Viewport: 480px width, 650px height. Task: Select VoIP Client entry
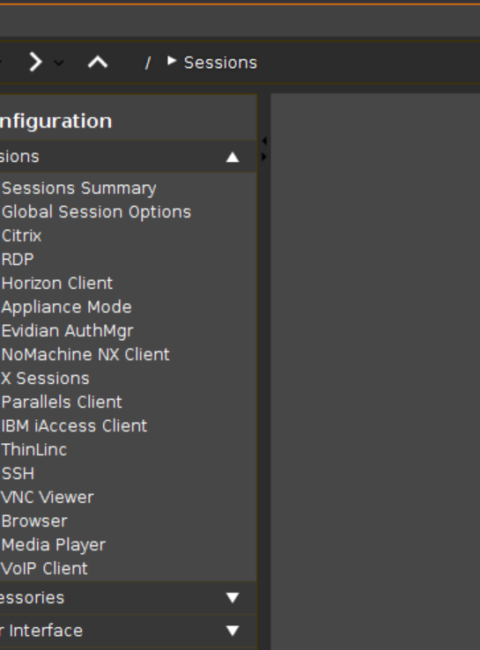45,568
